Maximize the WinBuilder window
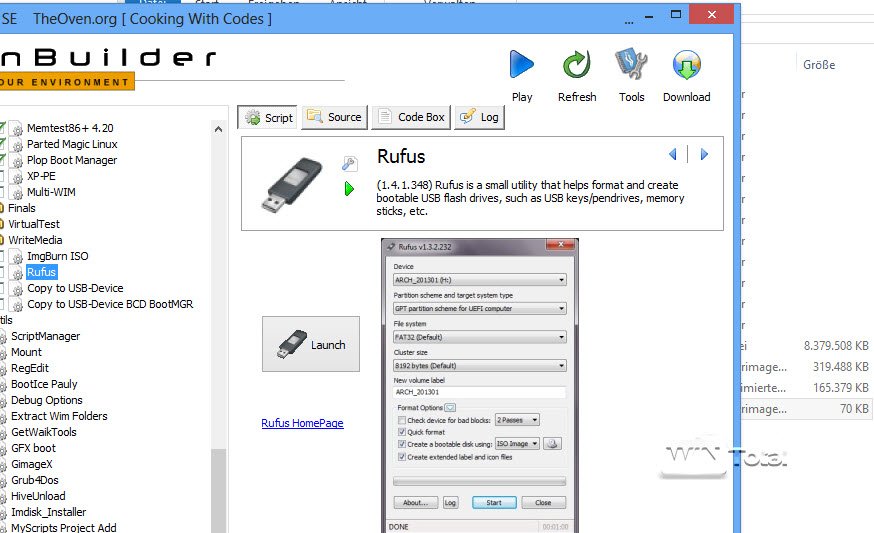874x533 pixels. (676, 14)
